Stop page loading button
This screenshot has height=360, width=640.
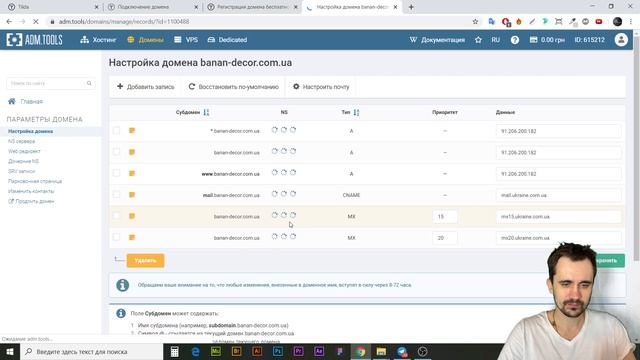(x=36, y=22)
